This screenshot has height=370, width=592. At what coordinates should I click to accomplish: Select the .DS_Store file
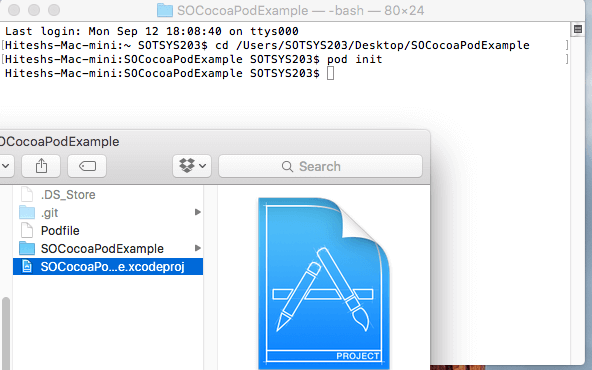coord(108,194)
